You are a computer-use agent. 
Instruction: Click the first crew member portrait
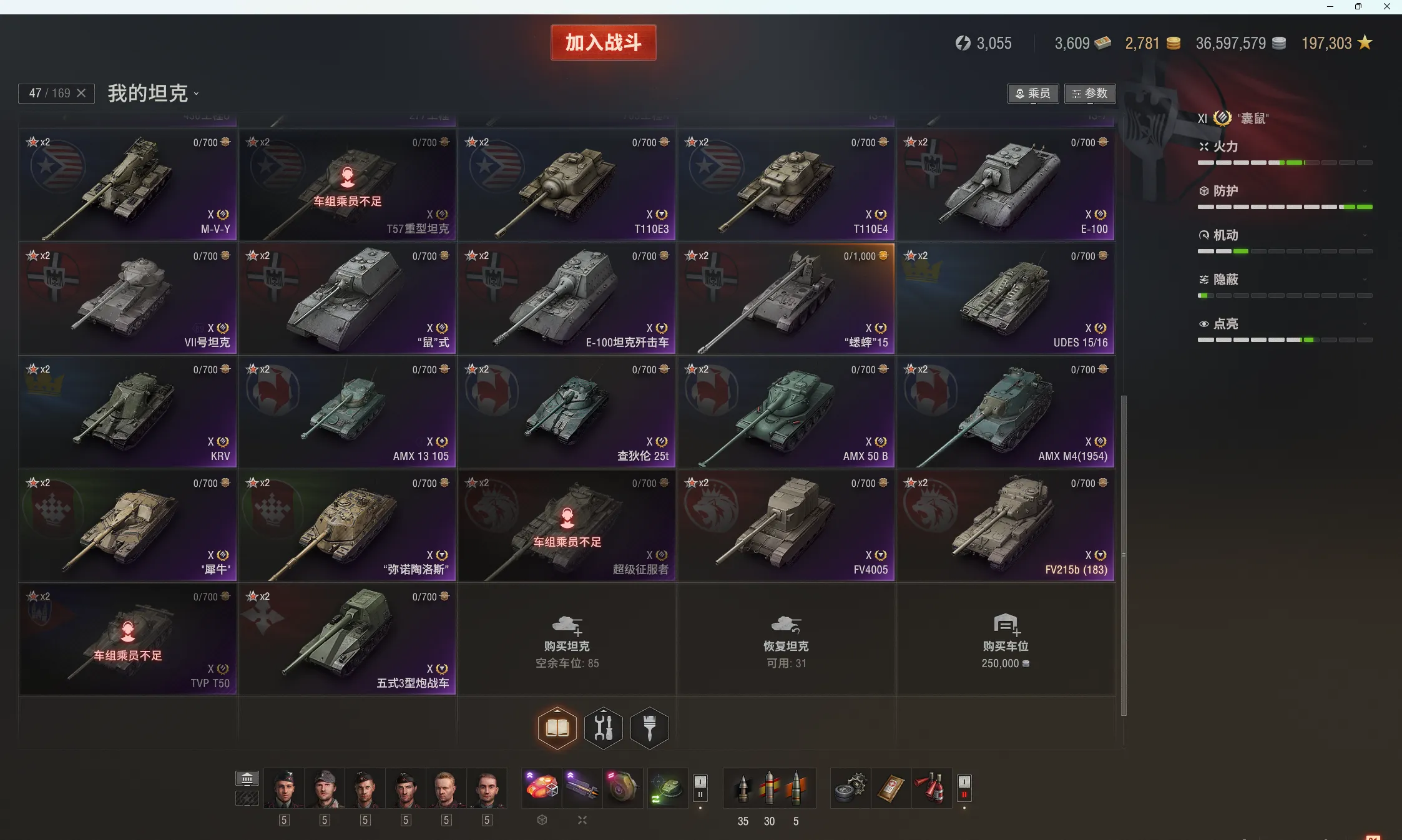click(x=285, y=789)
